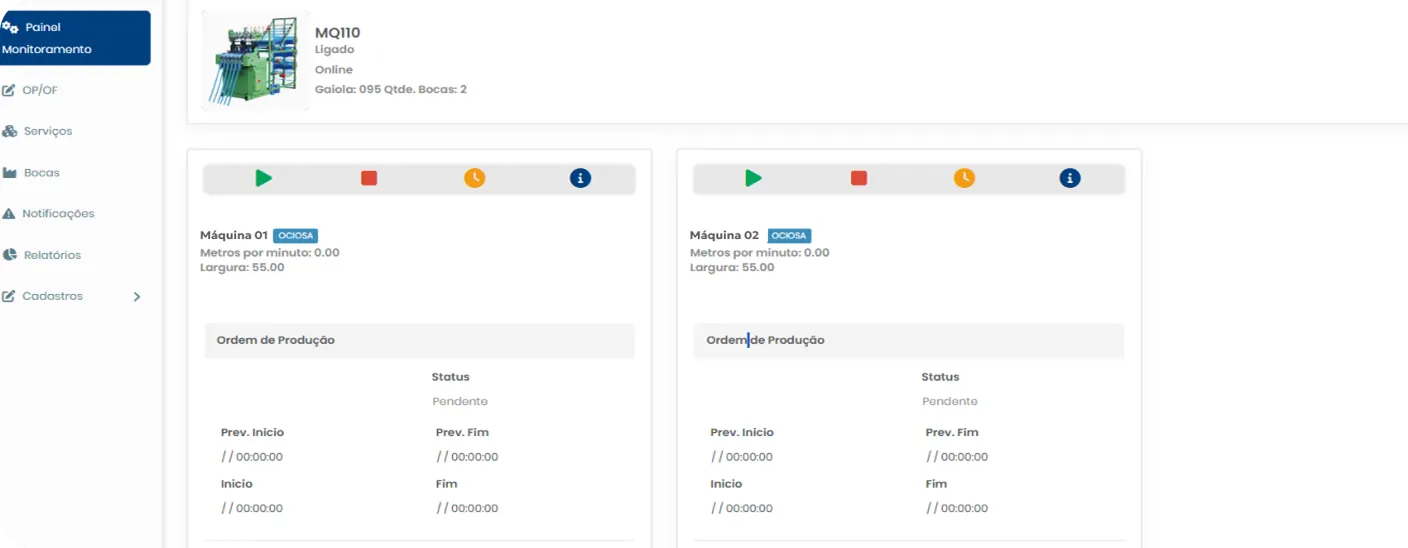Screen dimensions: 1408x548
Task: Open the Painel Monitoramento menu item
Action: pos(74,38)
